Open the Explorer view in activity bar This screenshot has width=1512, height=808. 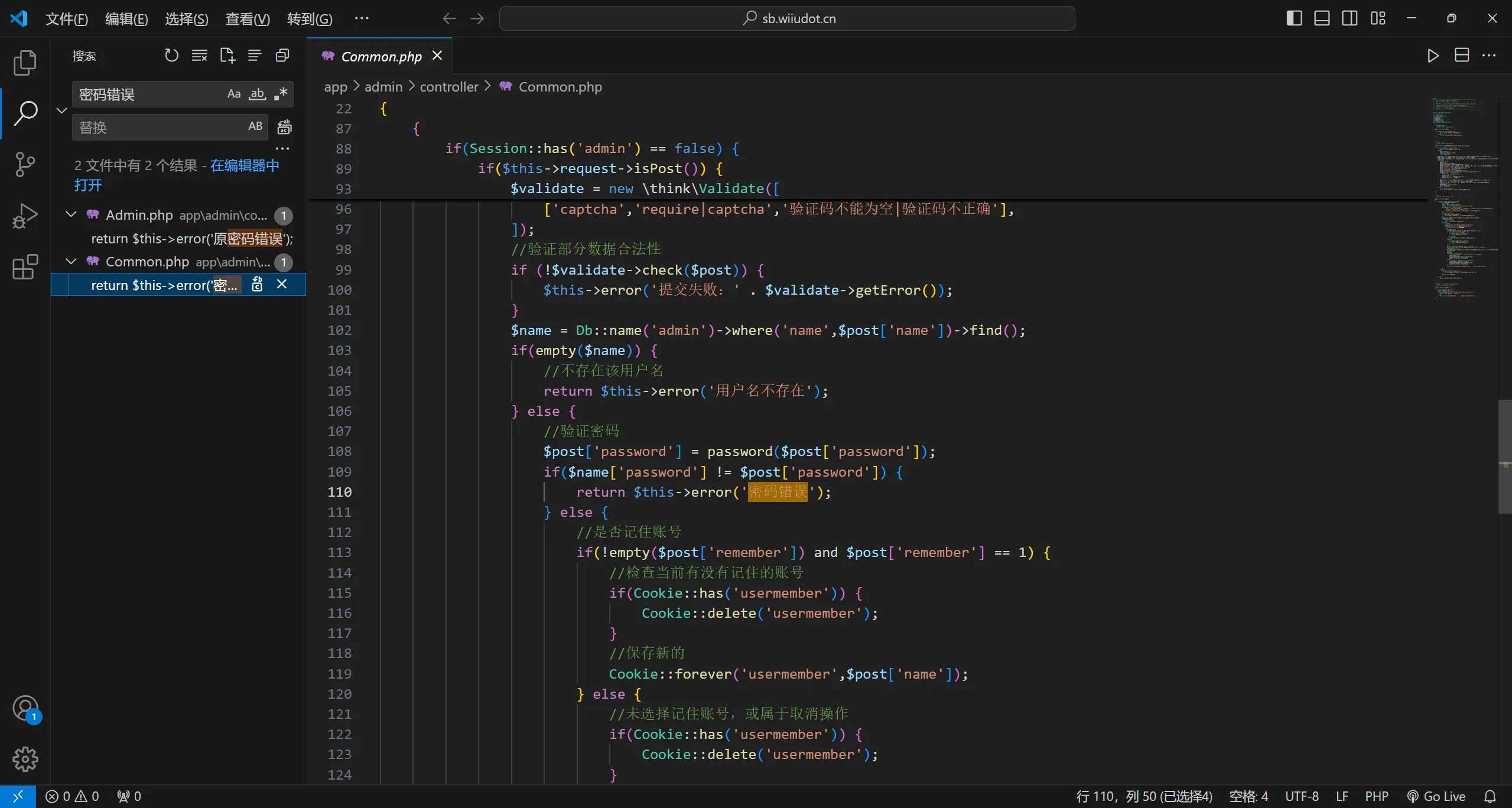25,63
